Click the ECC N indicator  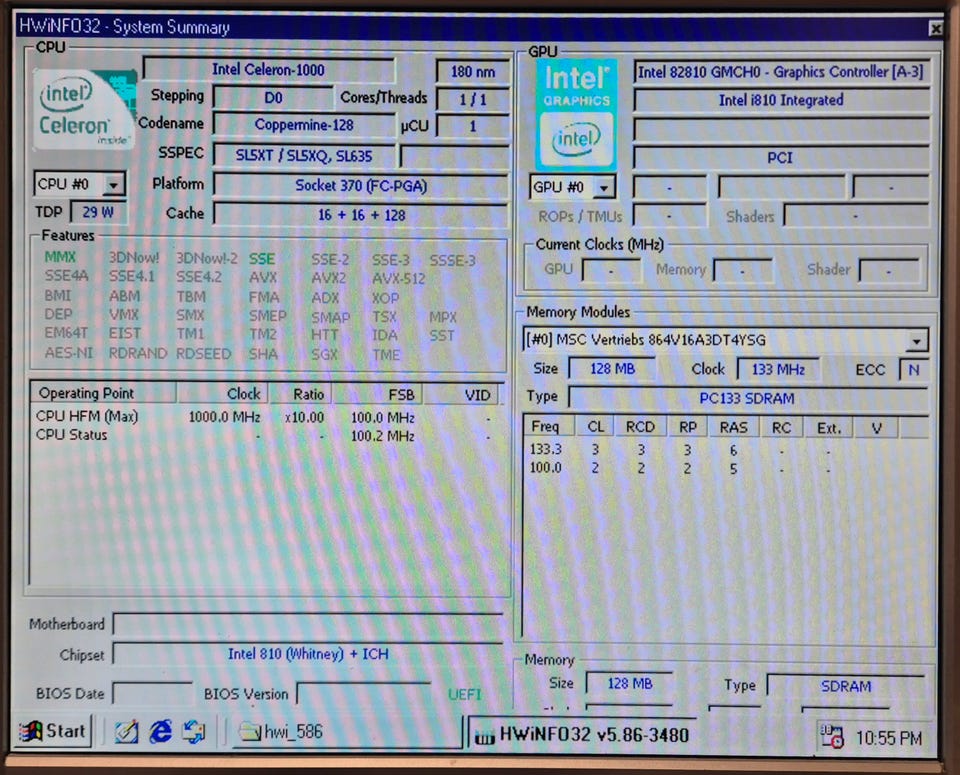(x=913, y=370)
